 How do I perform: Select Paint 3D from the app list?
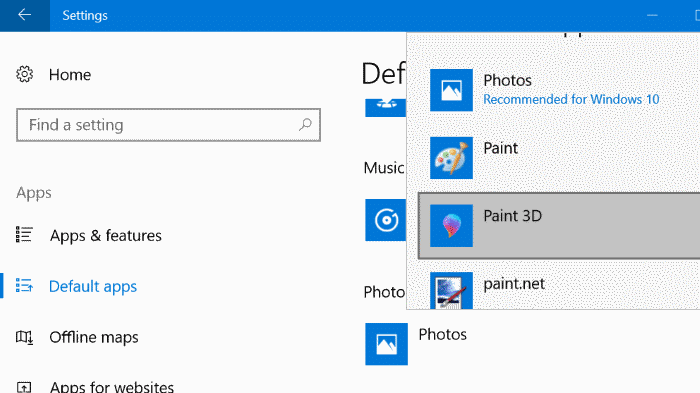click(559, 226)
